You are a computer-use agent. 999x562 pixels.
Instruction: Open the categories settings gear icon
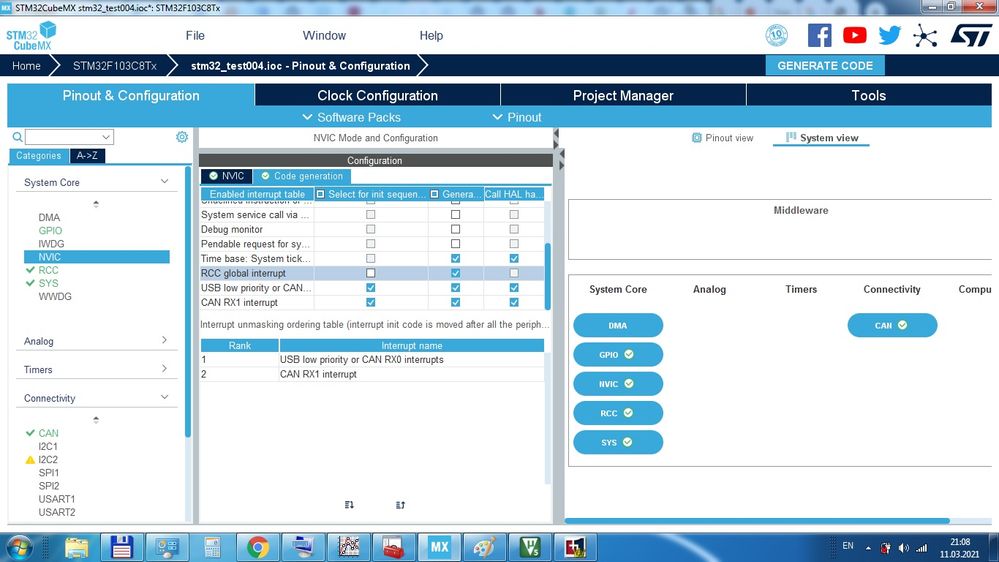182,137
